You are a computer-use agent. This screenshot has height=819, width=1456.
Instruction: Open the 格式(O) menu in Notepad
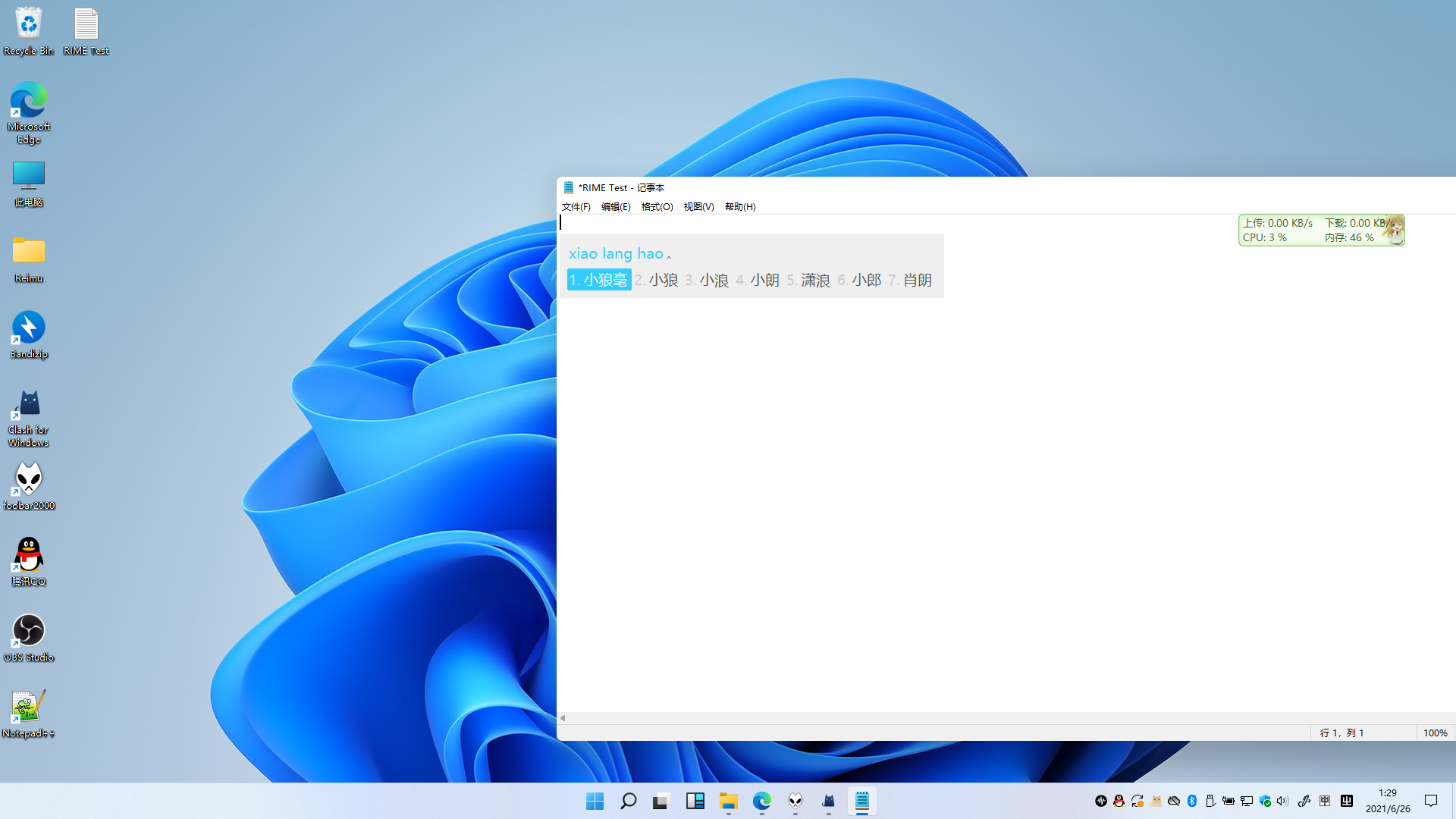(x=657, y=206)
